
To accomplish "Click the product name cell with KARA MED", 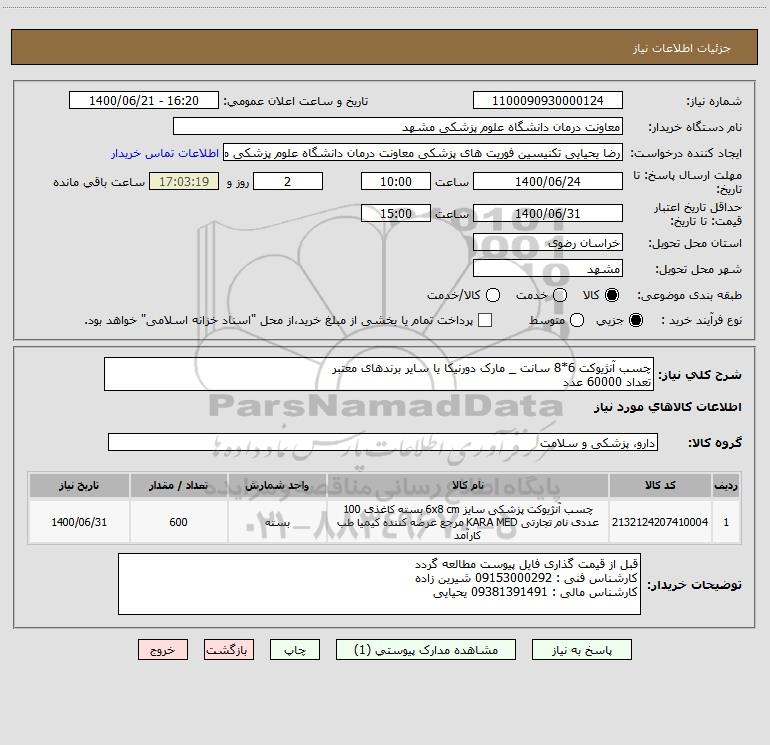I will click(x=468, y=522).
